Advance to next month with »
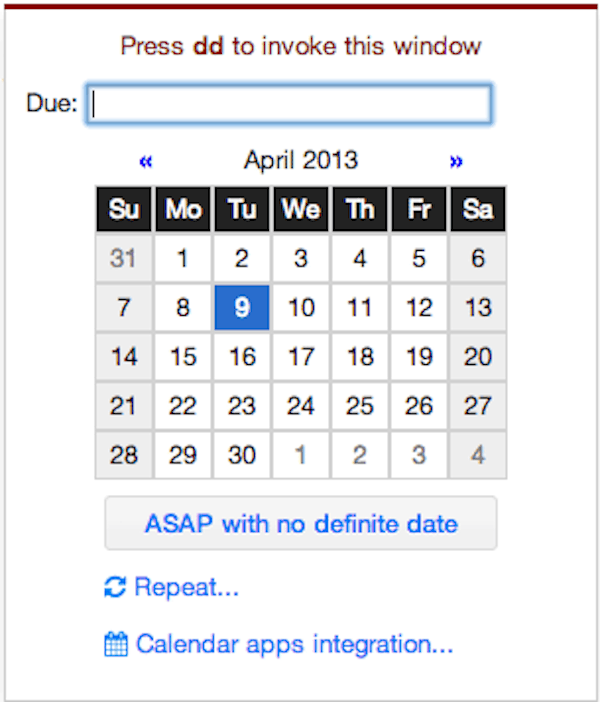 point(456,161)
